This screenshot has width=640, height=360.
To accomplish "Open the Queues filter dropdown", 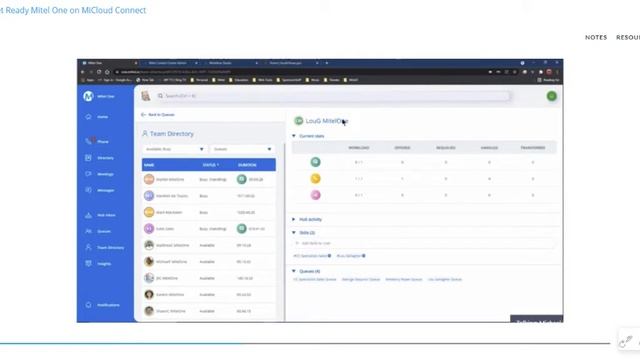I will pos(242,149).
